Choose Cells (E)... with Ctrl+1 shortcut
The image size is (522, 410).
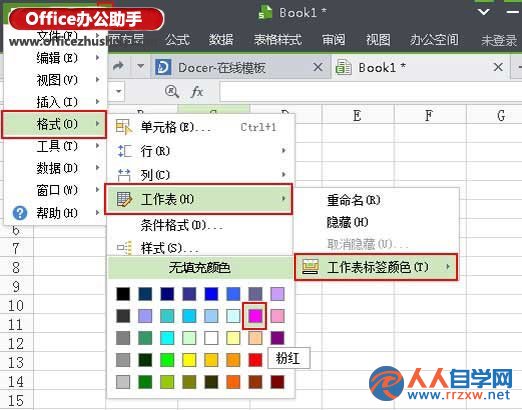pos(202,127)
